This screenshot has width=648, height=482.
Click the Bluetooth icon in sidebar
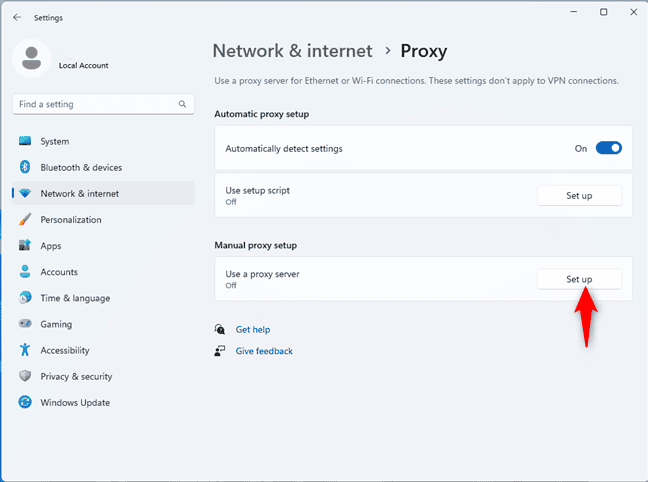point(25,167)
